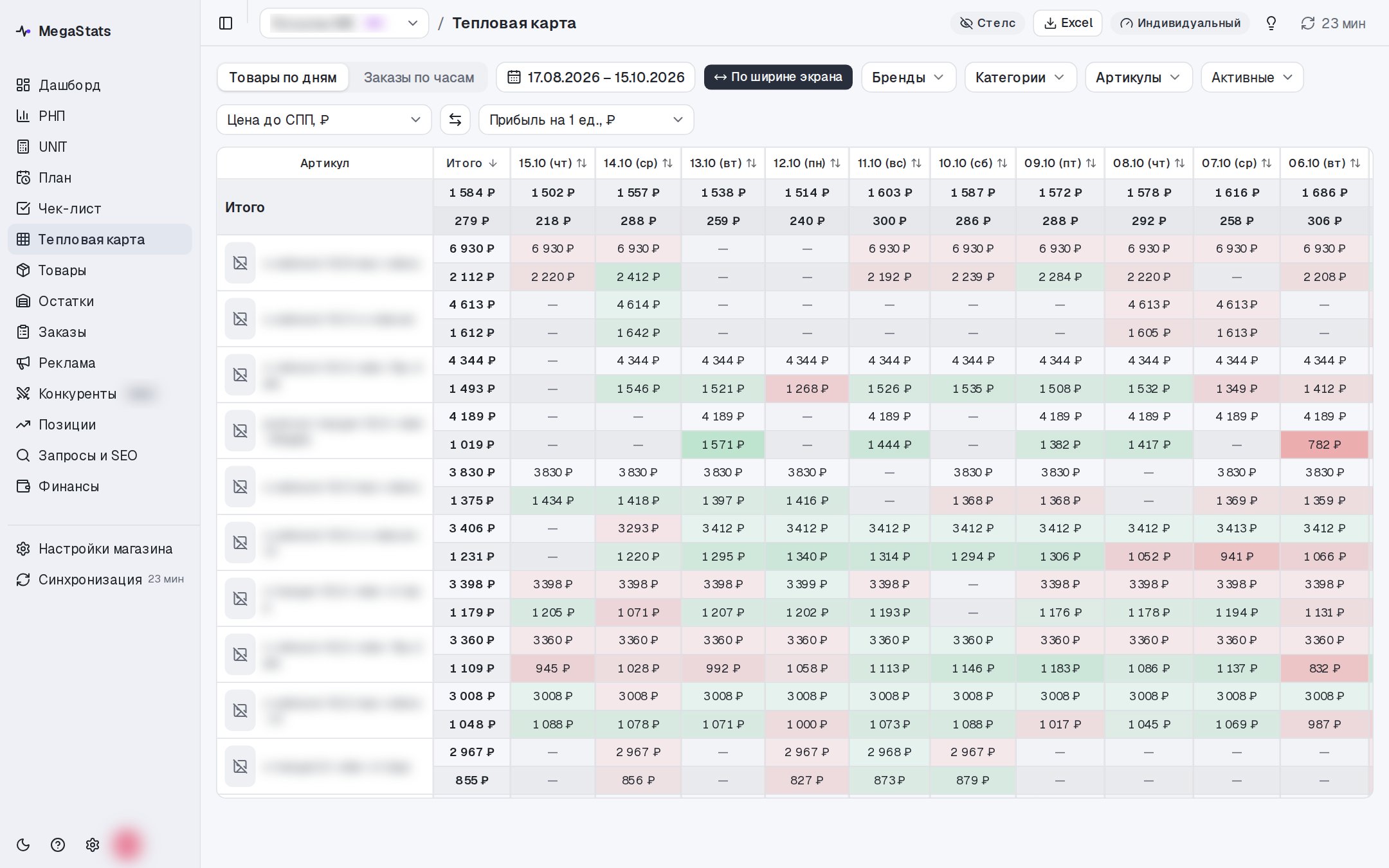Open Настройки магазина
1389x868 pixels.
point(100,548)
